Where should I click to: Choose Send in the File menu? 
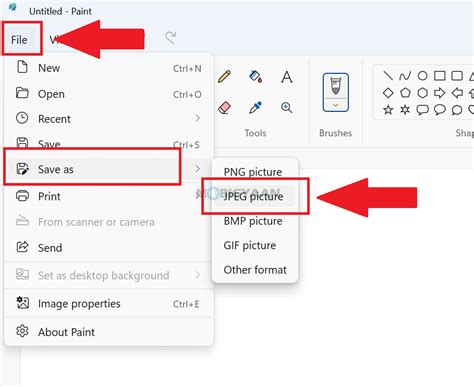[109, 248]
